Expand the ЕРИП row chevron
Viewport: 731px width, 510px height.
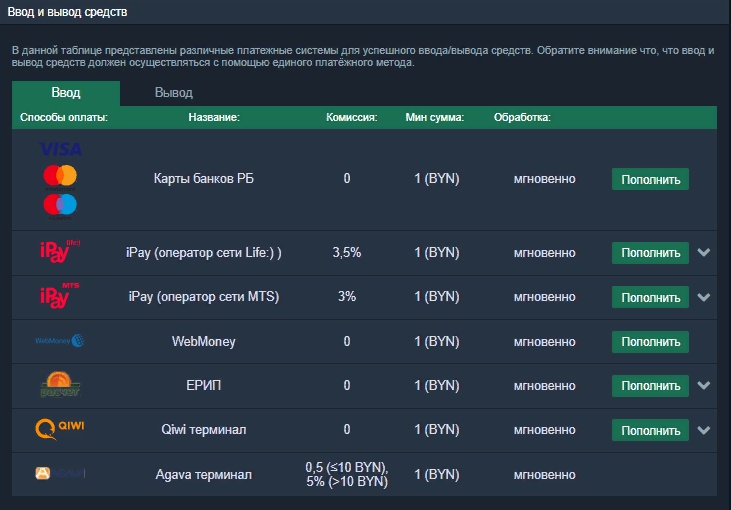coord(703,385)
